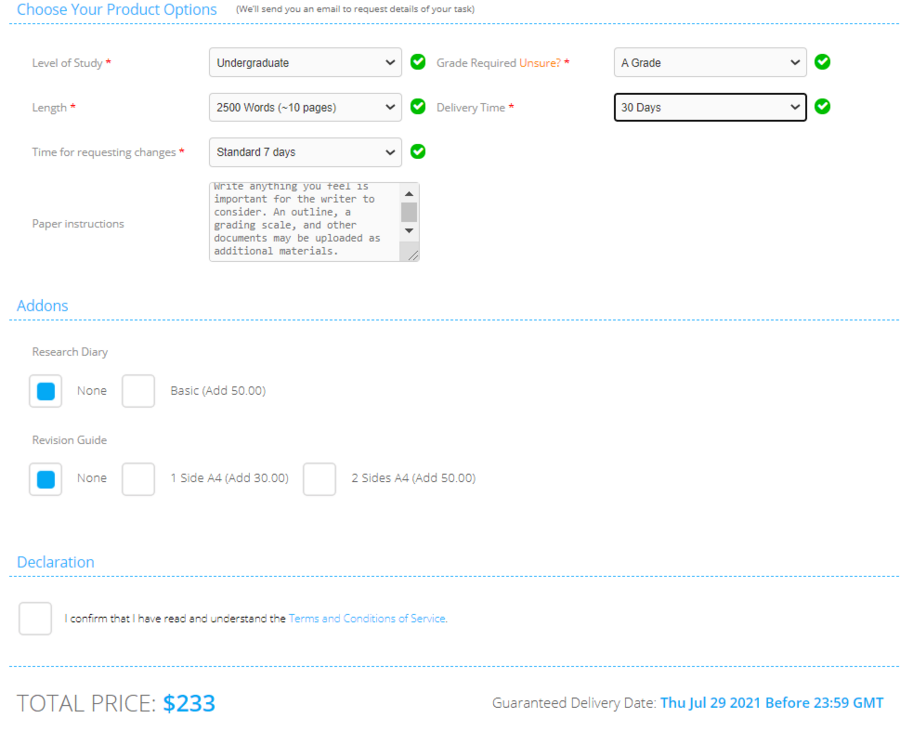Expand the Grade Required dropdown
Screen dimensions: 900x731
click(709, 62)
